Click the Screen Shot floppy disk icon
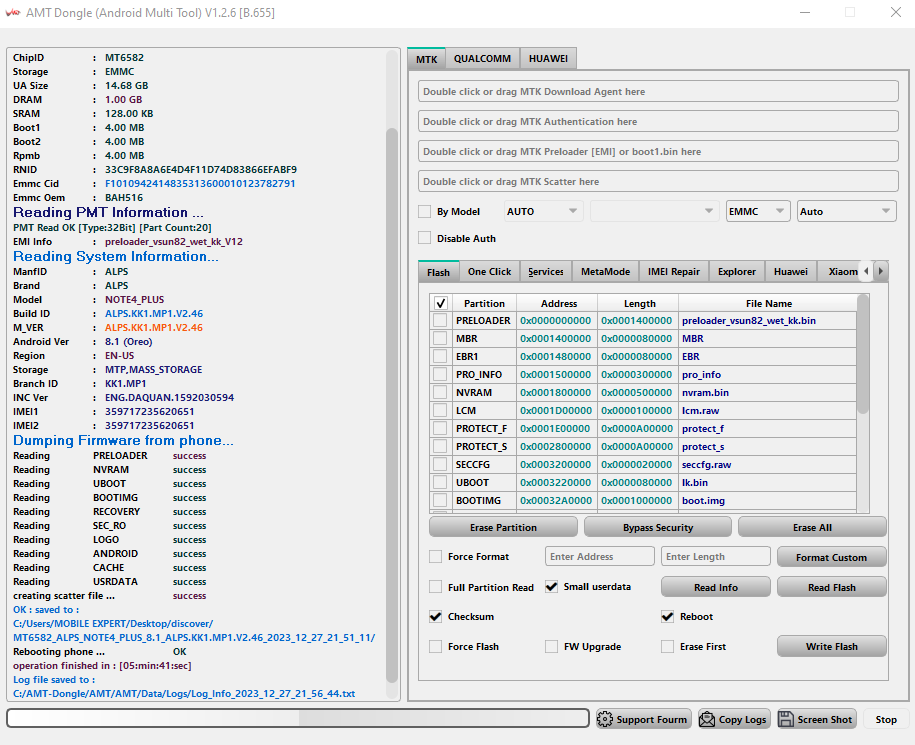 [786, 719]
